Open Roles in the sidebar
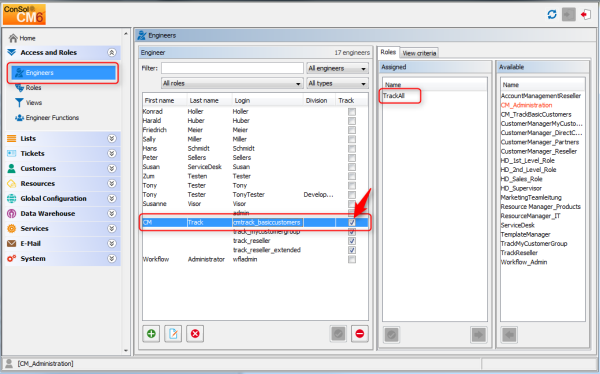Screen dimensions: 600x374 28,88
